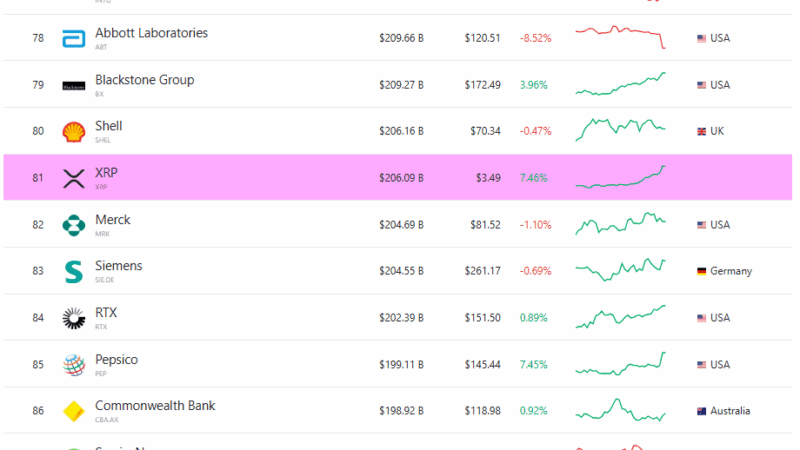This screenshot has height=450, width=800.
Task: Click the Shell logo icon
Action: pos(73,132)
